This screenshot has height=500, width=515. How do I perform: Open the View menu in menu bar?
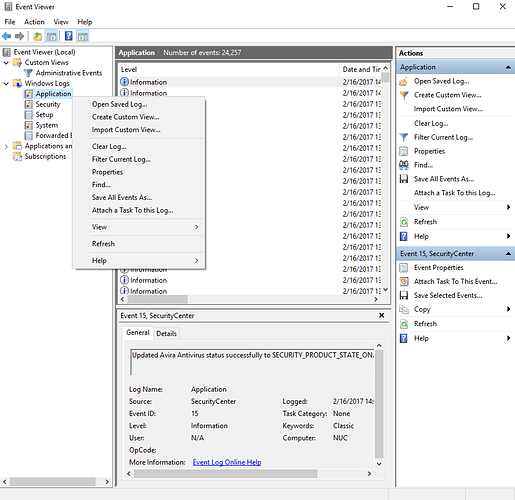(61, 22)
